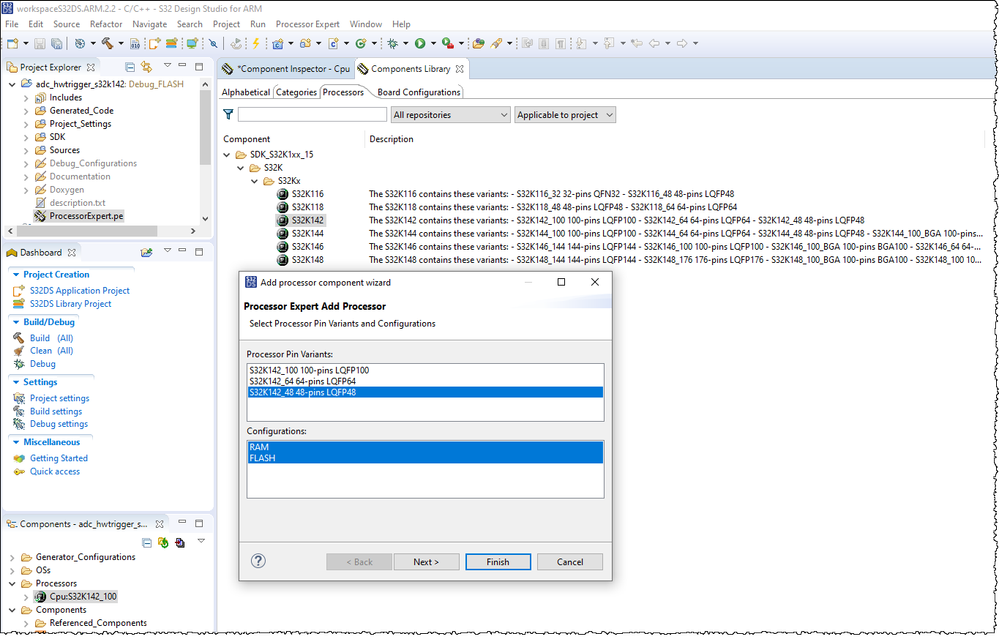This screenshot has width=999, height=637.
Task: Click the Forward navigation arrow in toolbar
Action: click(682, 43)
